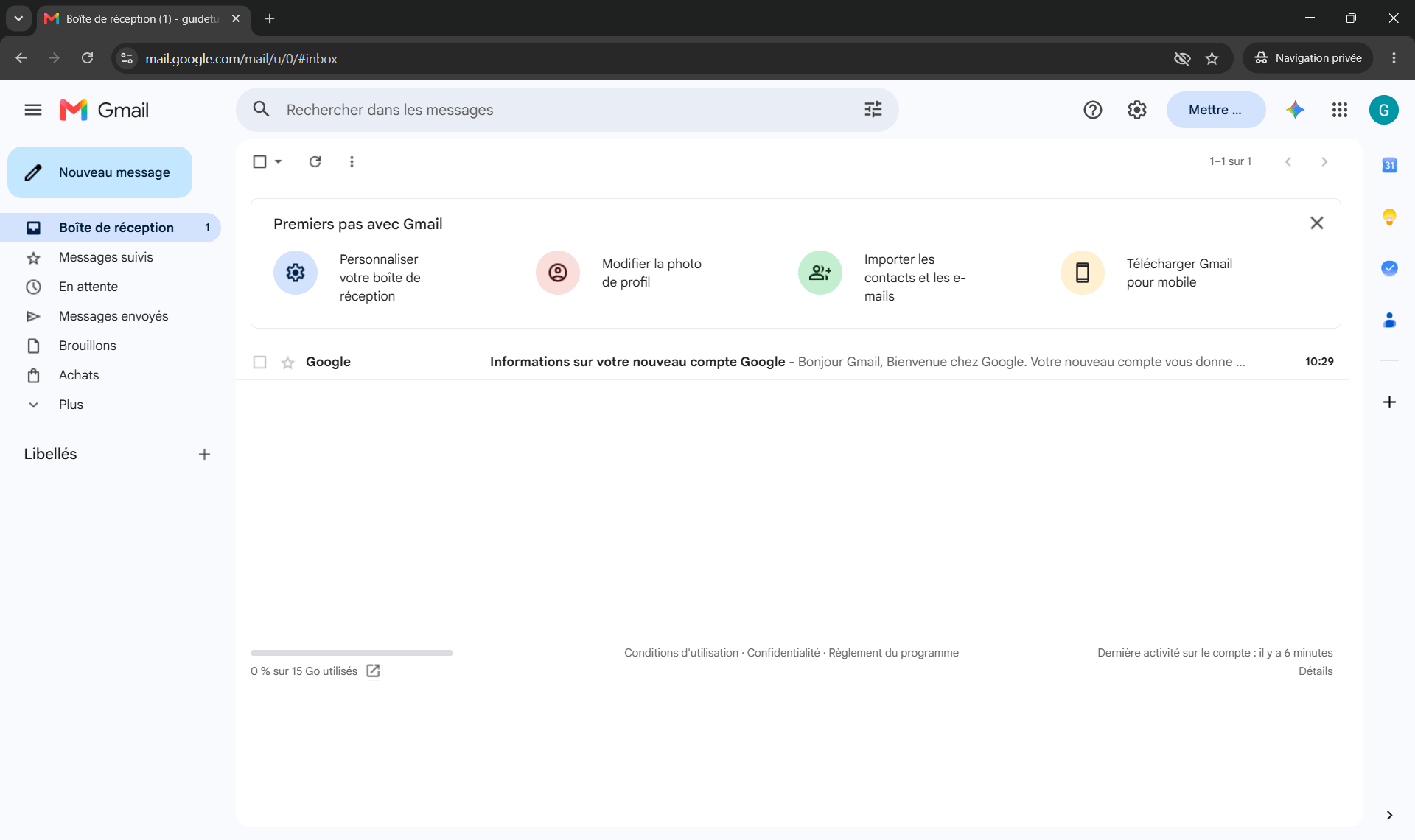Show search options filter icon
This screenshot has width=1415, height=840.
click(873, 110)
